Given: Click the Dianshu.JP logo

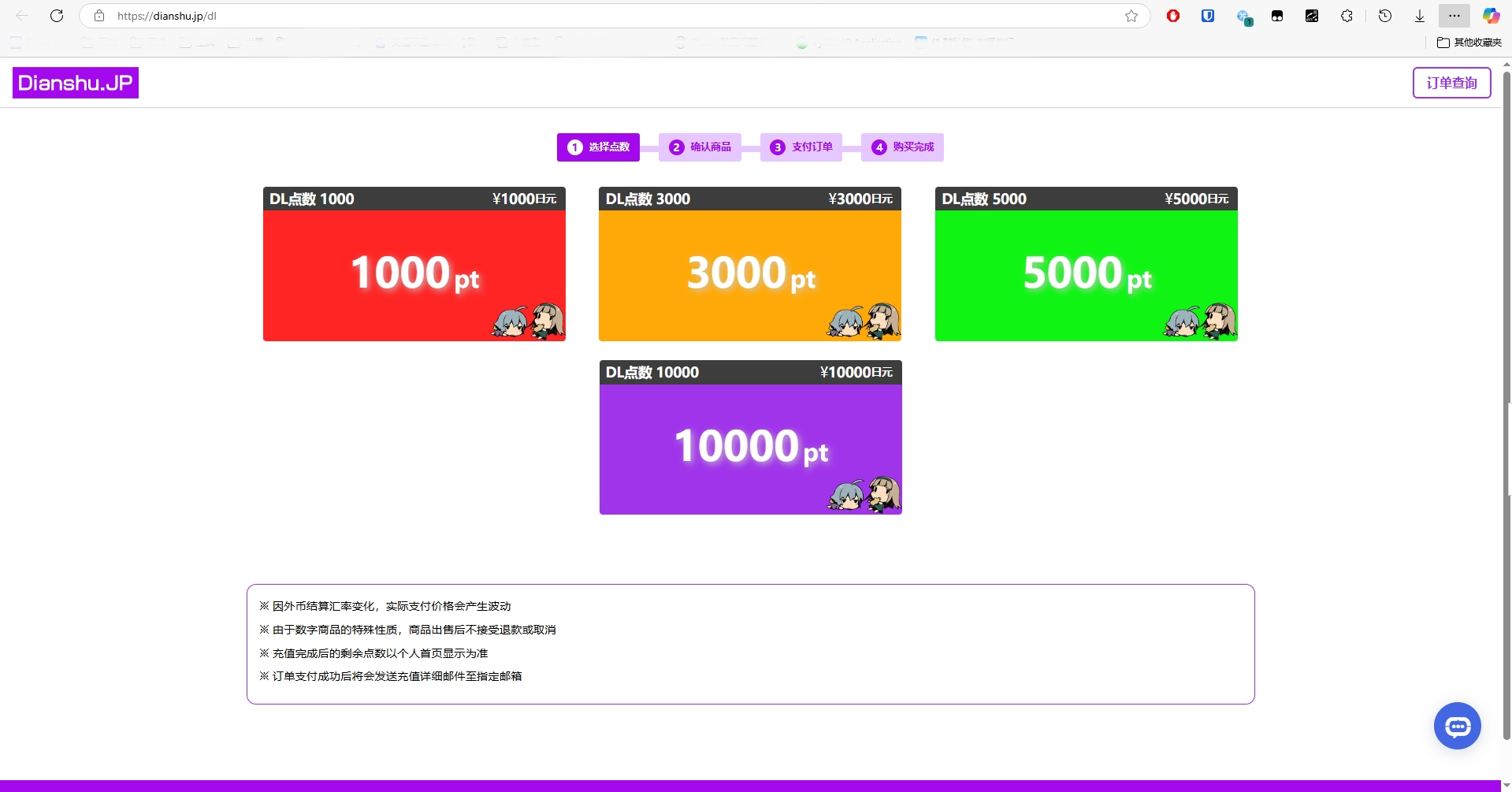Looking at the screenshot, I should point(76,83).
